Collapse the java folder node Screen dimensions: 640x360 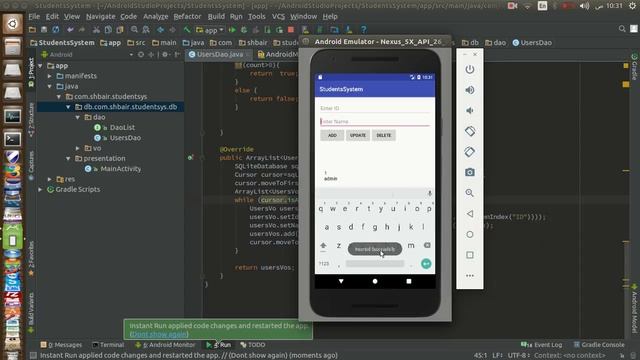[50, 86]
